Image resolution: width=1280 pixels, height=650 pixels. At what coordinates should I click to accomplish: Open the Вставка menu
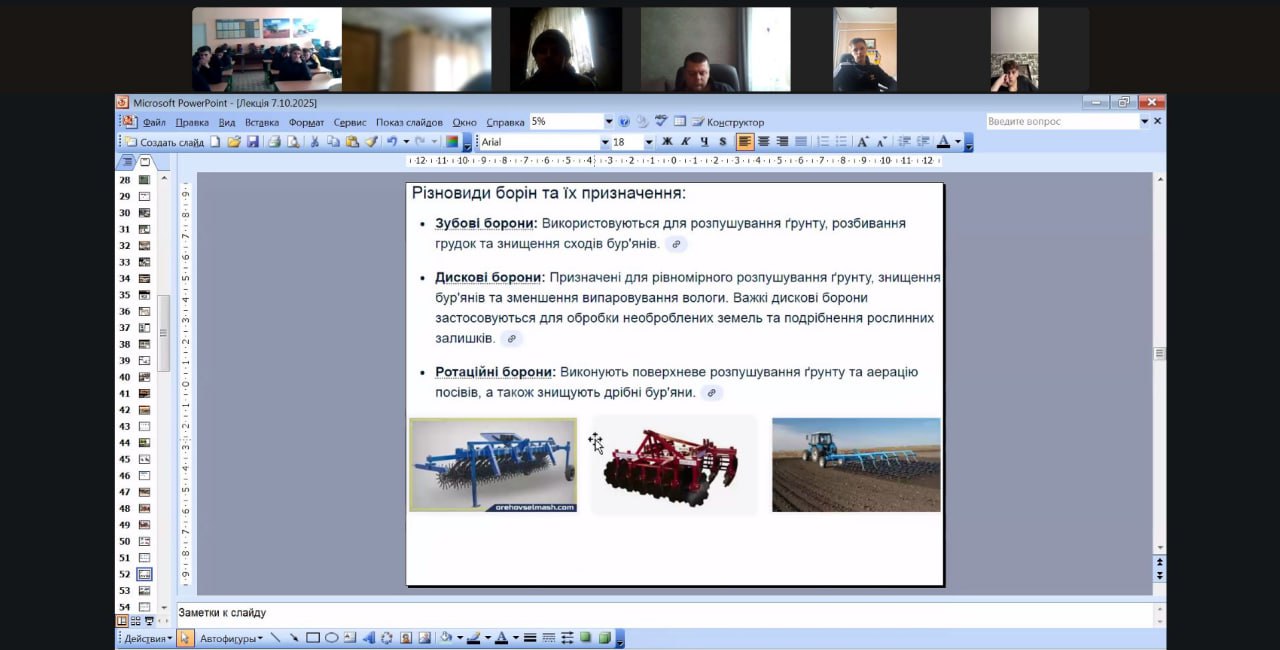pos(262,122)
